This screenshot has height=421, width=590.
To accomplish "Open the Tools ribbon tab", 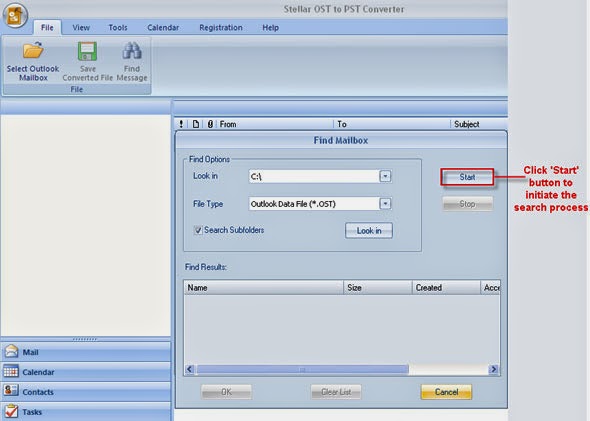I will pos(118,27).
